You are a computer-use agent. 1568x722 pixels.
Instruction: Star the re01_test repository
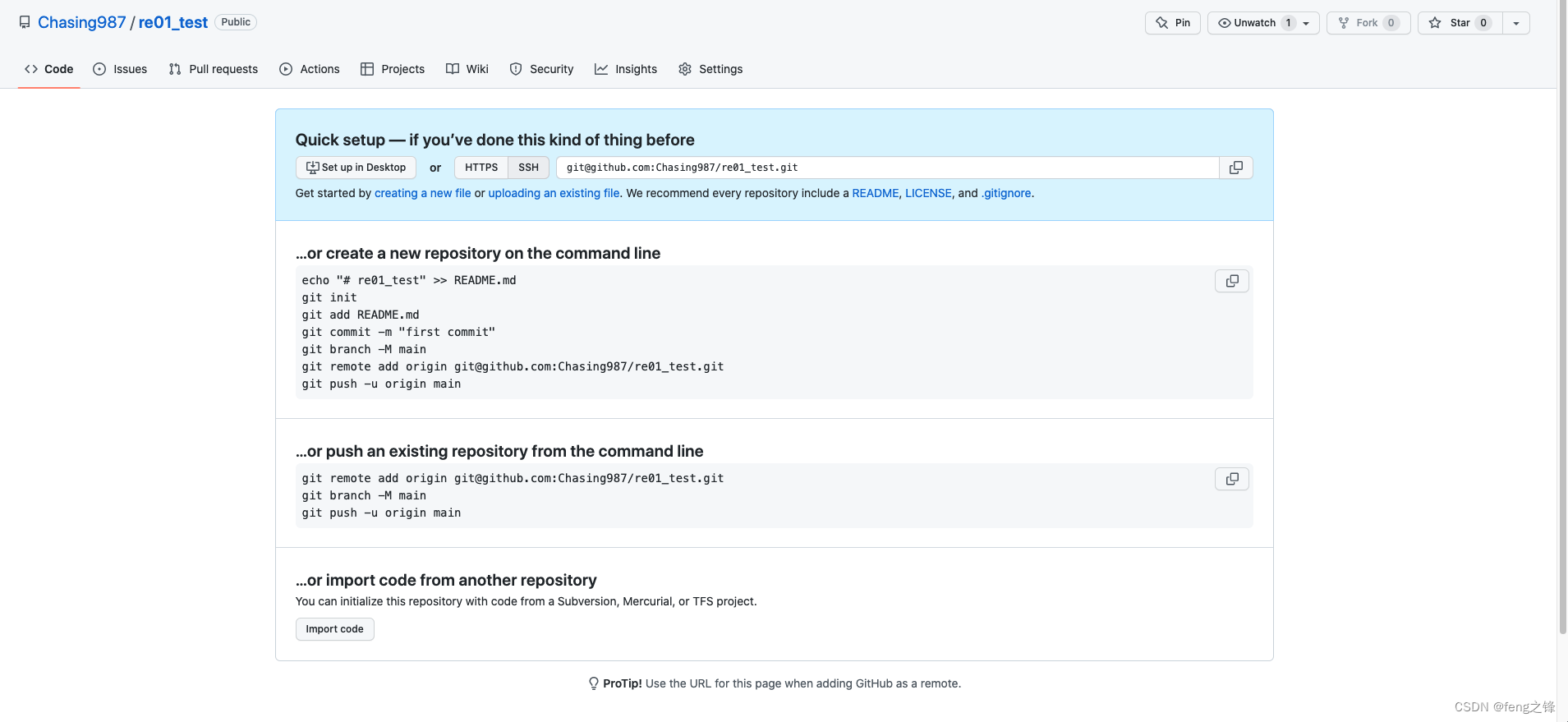tap(1460, 23)
